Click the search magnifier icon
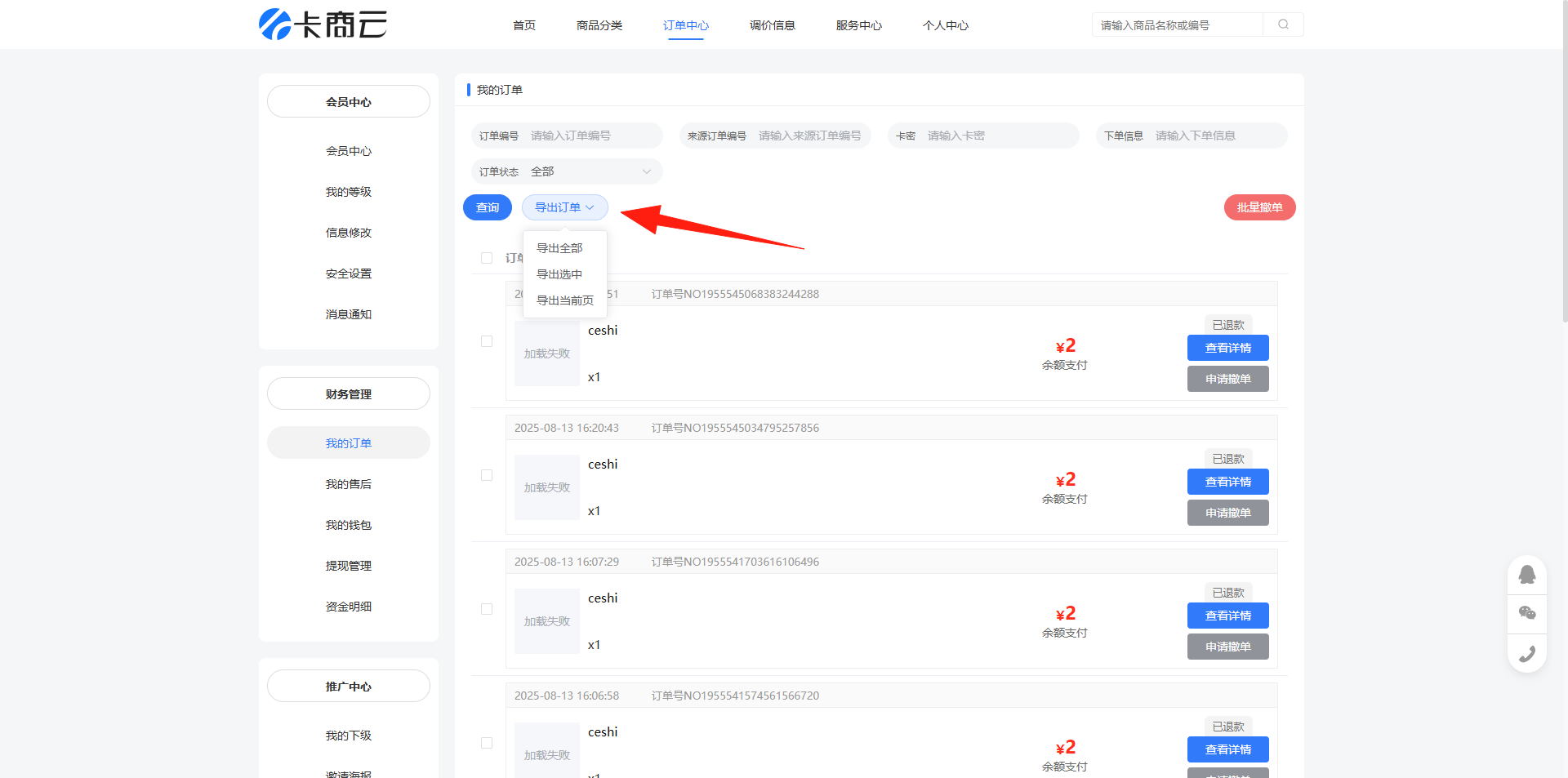 click(x=1283, y=24)
